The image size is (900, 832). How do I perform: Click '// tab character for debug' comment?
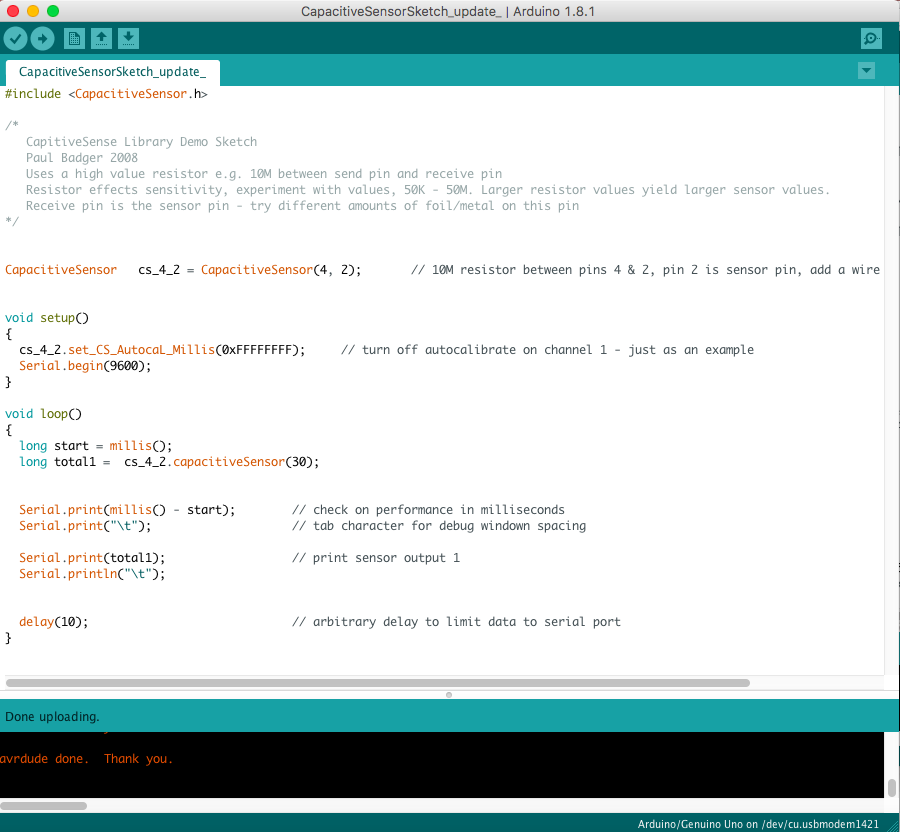tap(439, 526)
